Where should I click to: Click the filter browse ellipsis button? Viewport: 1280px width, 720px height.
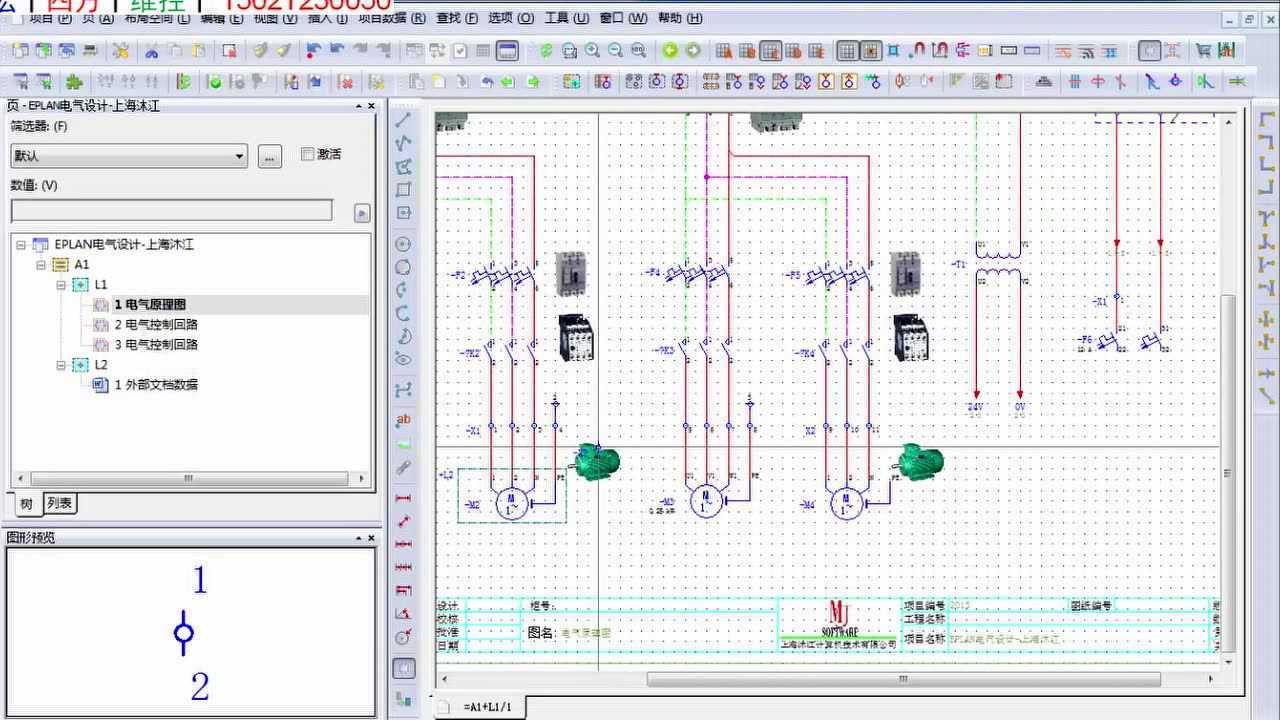pyautogui.click(x=269, y=156)
